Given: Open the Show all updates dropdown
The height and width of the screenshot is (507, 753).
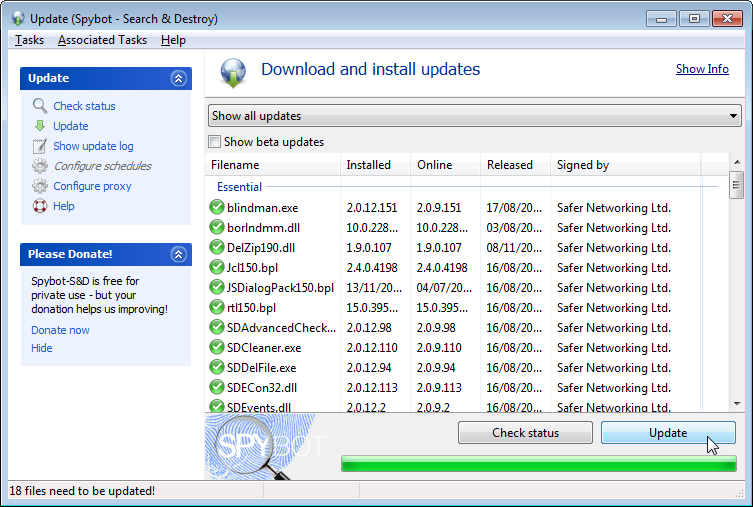Looking at the screenshot, I should tap(475, 116).
